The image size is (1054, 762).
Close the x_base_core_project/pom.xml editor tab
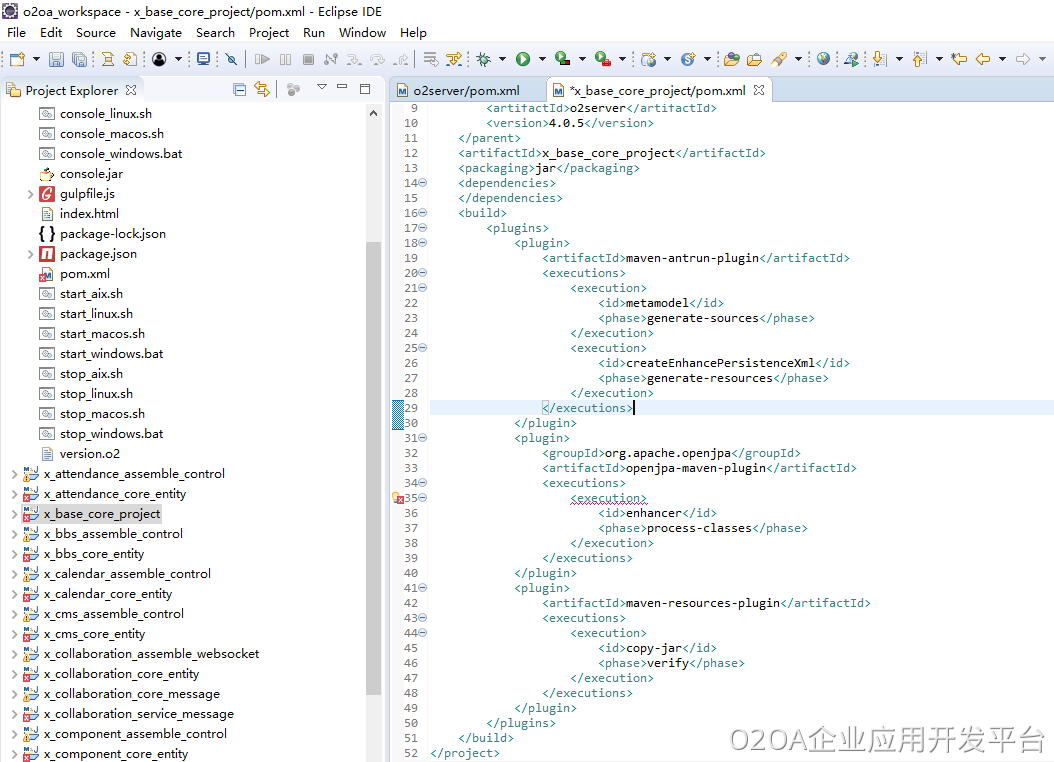click(x=759, y=90)
